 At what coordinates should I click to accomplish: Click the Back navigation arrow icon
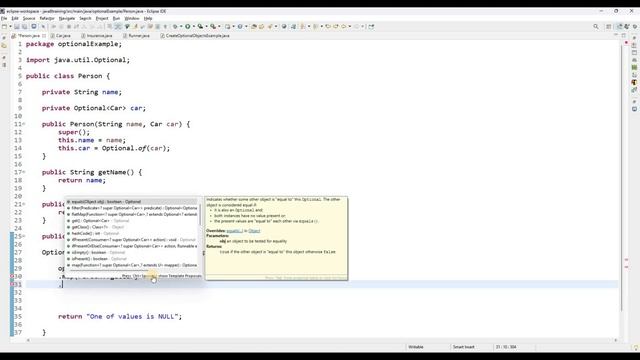point(344,27)
